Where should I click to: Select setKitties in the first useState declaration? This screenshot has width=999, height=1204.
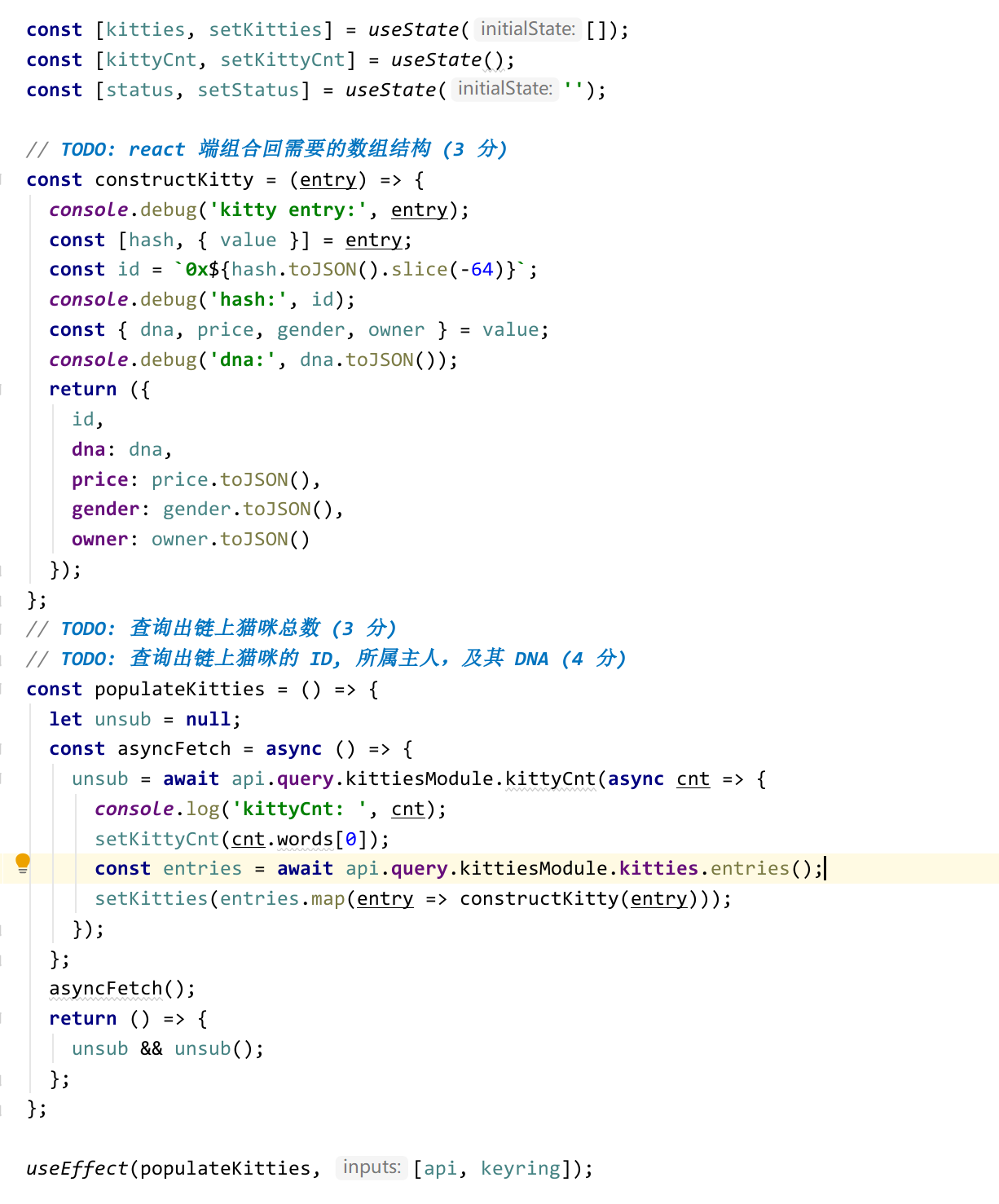pos(266,29)
